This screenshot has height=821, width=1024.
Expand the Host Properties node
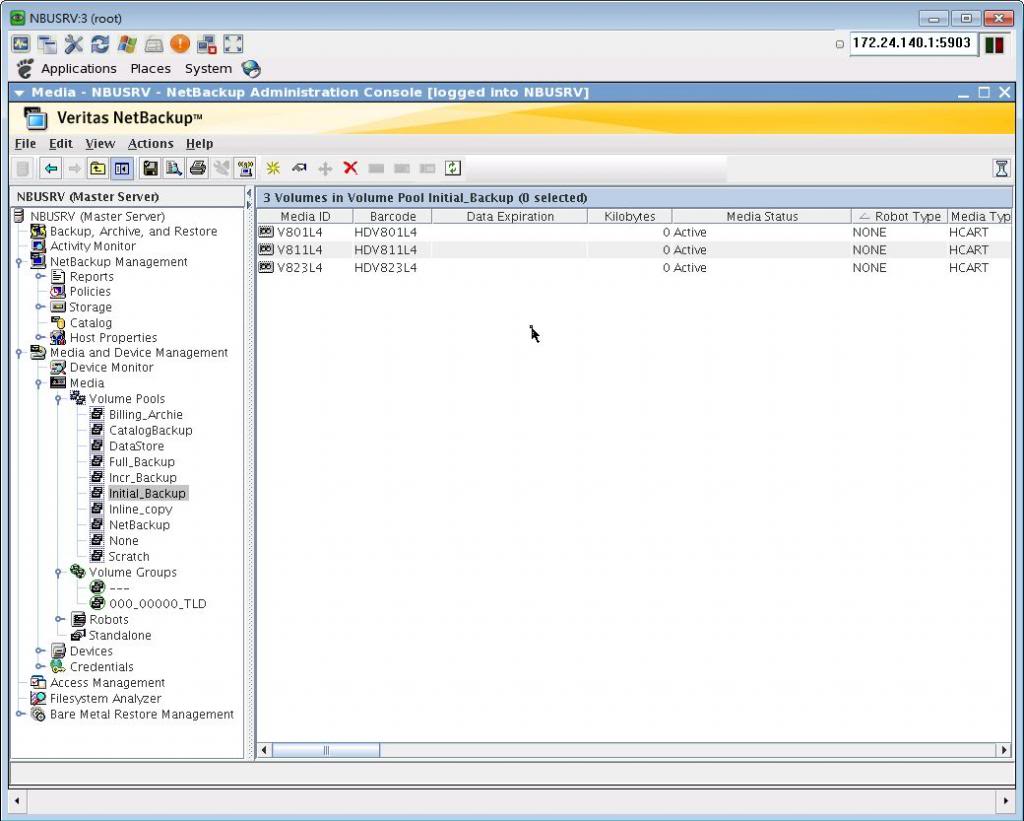click(40, 338)
